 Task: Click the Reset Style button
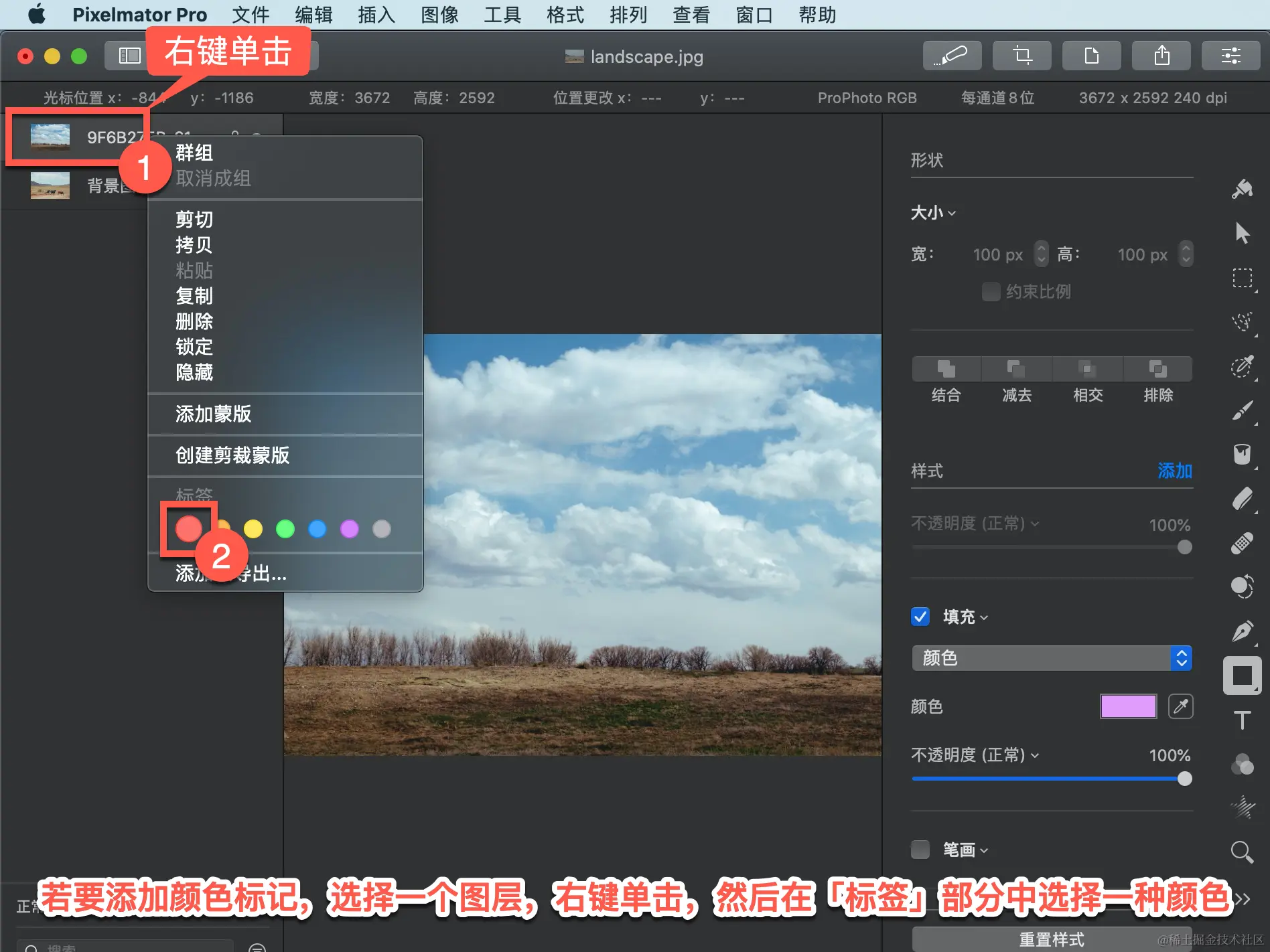pos(1052,939)
